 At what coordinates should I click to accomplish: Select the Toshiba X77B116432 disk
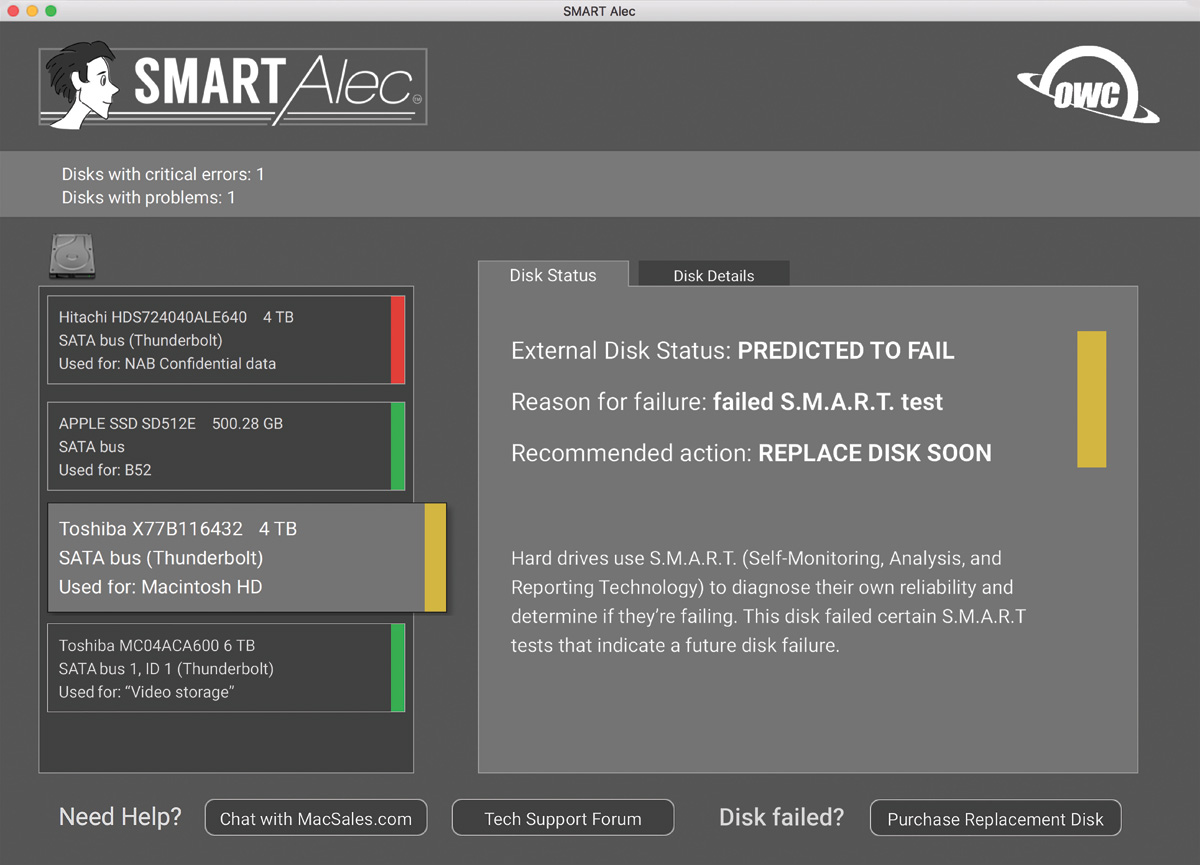click(247, 557)
